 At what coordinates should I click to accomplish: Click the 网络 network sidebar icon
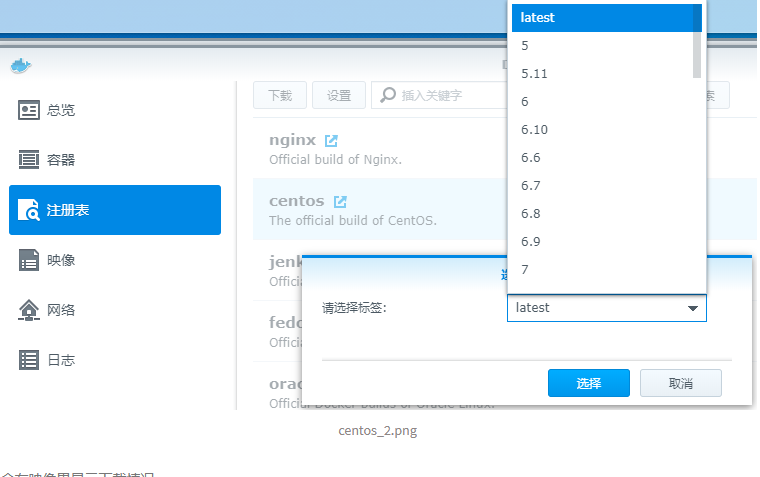[x=29, y=310]
